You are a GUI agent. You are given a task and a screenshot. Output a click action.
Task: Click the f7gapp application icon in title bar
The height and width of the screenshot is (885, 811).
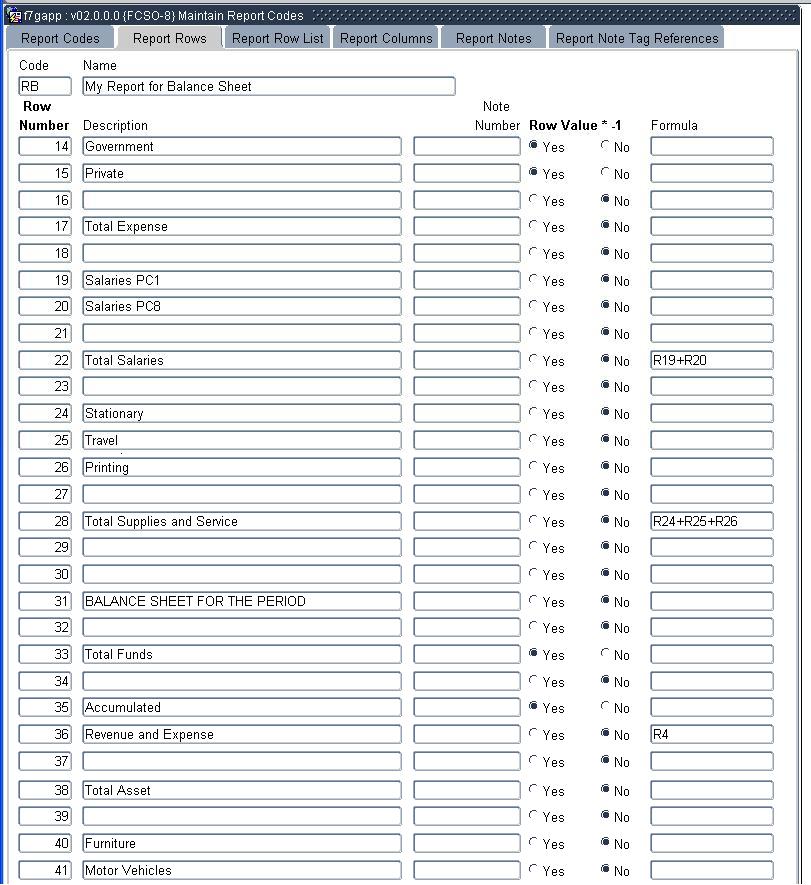(x=14, y=15)
